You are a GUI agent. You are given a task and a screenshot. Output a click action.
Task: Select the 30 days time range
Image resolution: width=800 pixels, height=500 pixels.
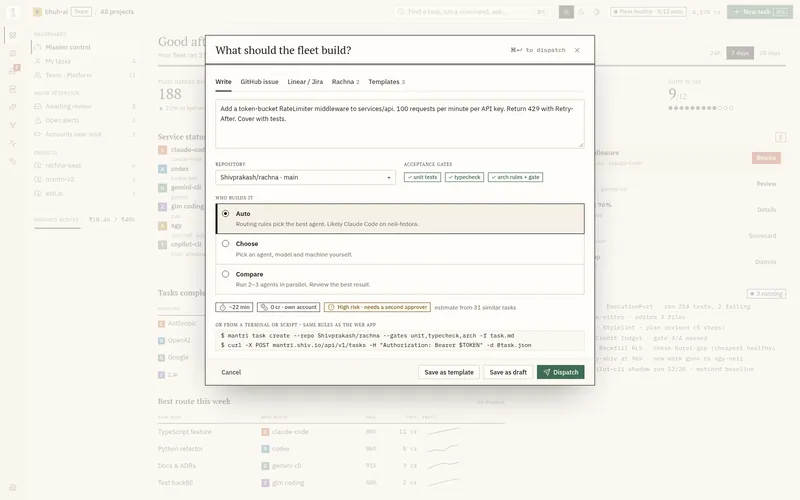pyautogui.click(x=770, y=53)
